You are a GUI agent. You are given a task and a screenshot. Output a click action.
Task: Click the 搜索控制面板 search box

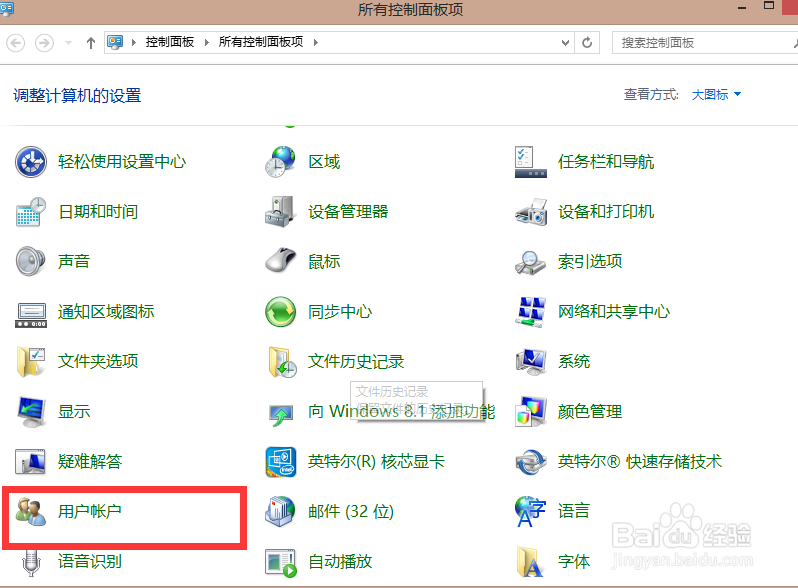click(x=705, y=43)
